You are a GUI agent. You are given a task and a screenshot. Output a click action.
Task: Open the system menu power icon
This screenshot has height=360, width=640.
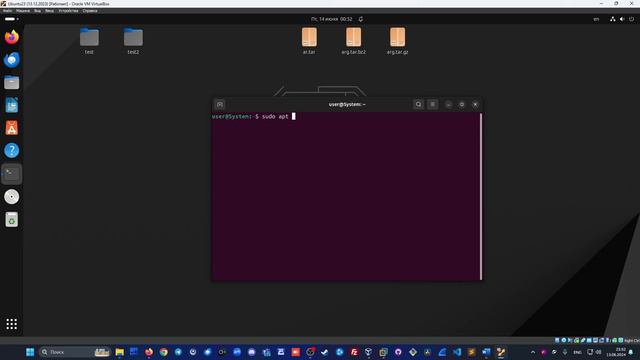[631, 19]
